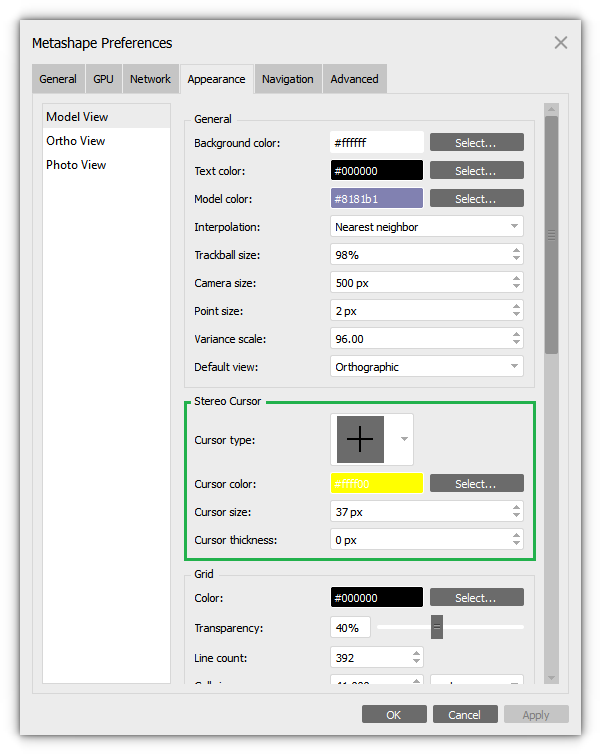Select Ortho View in the list
Viewport: 600px width, 754px height.
[106, 141]
